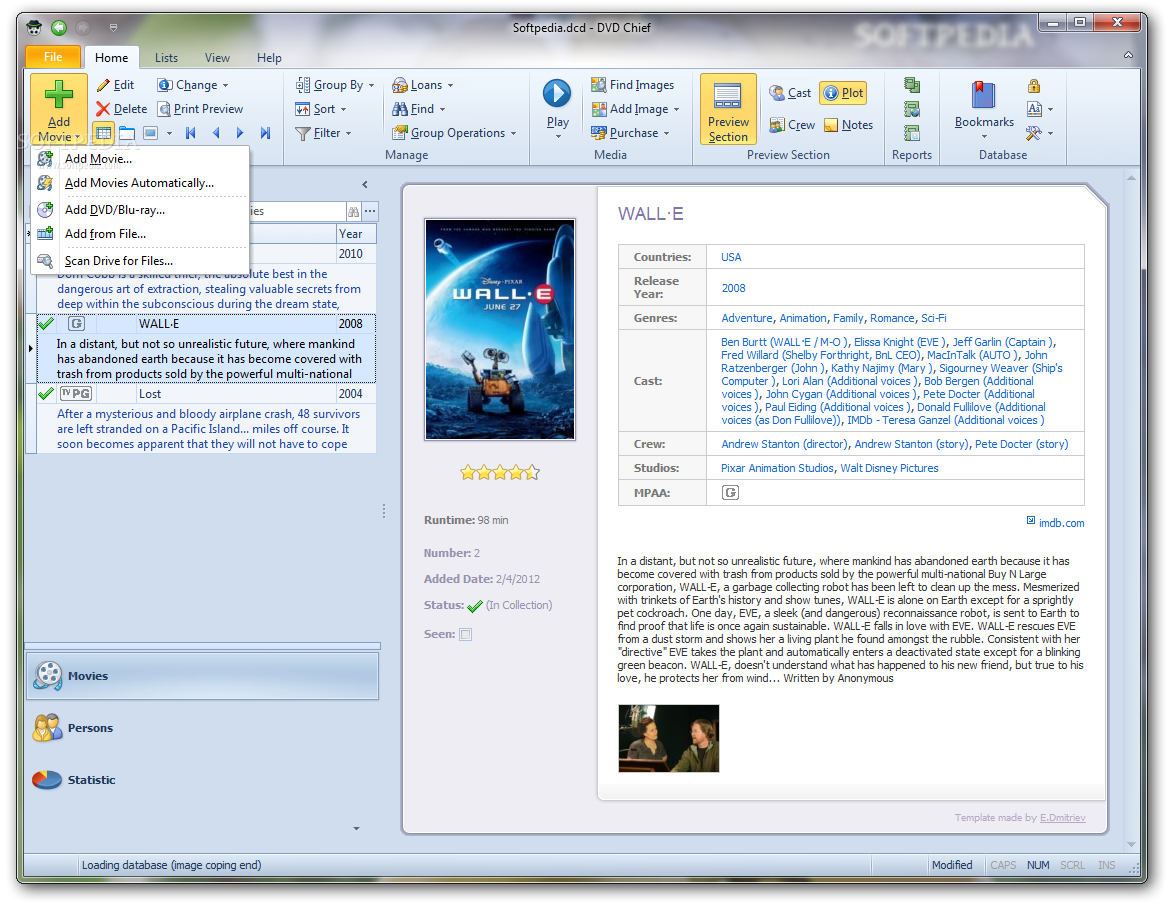
Task: Open the Sort dropdown
Action: pos(321,109)
